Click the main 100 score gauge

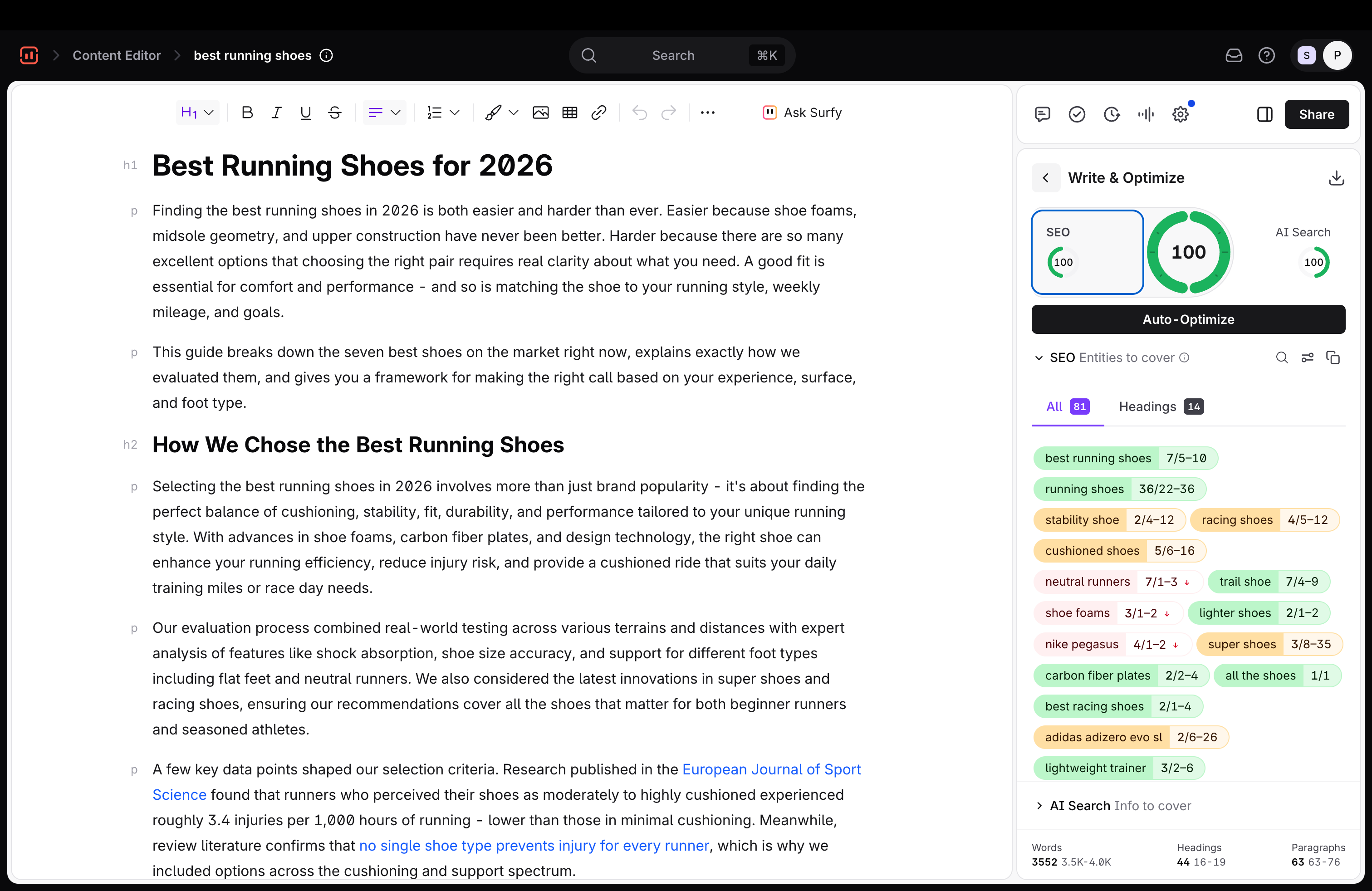click(1188, 252)
